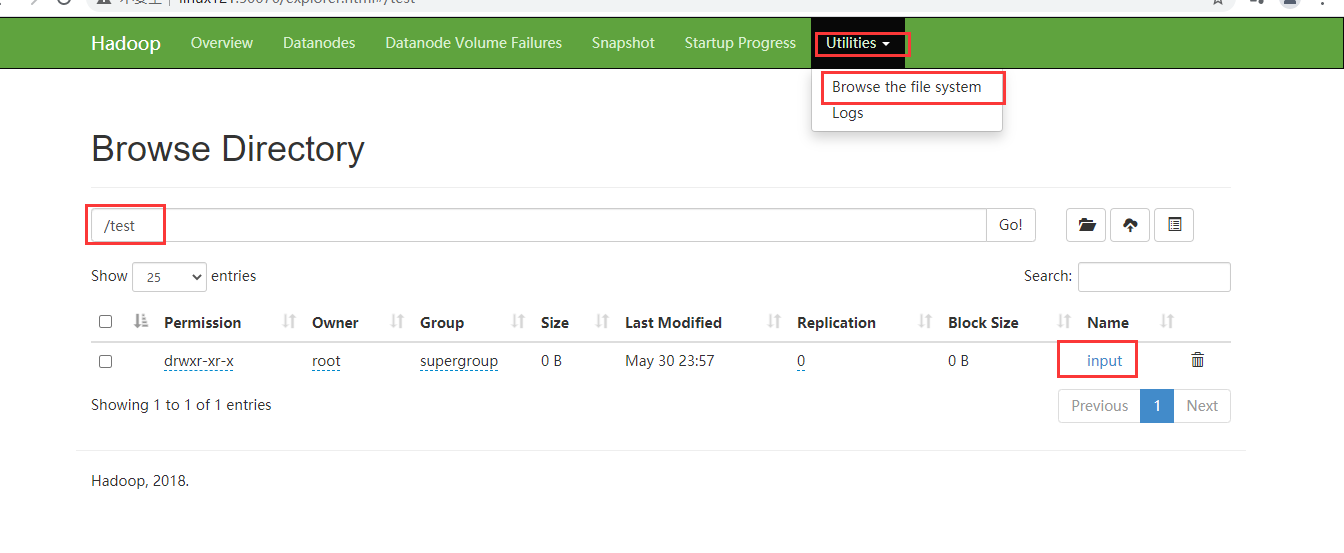View Startup Progress page

click(x=740, y=43)
